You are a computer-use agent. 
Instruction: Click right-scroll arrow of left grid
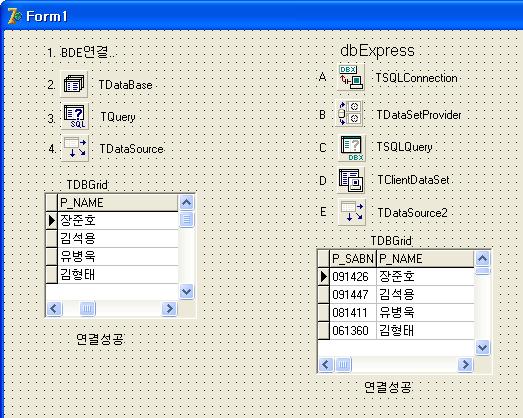pos(169,309)
